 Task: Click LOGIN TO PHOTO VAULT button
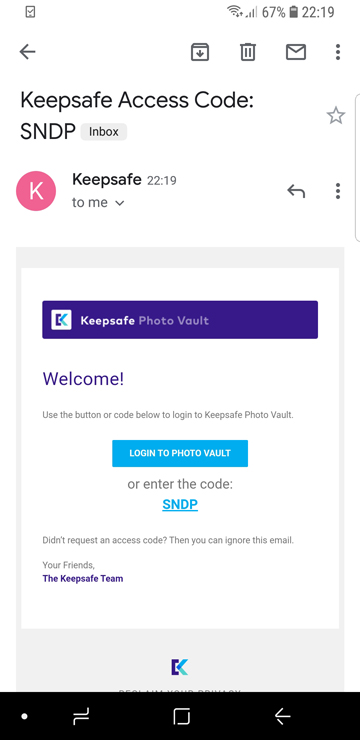point(180,454)
